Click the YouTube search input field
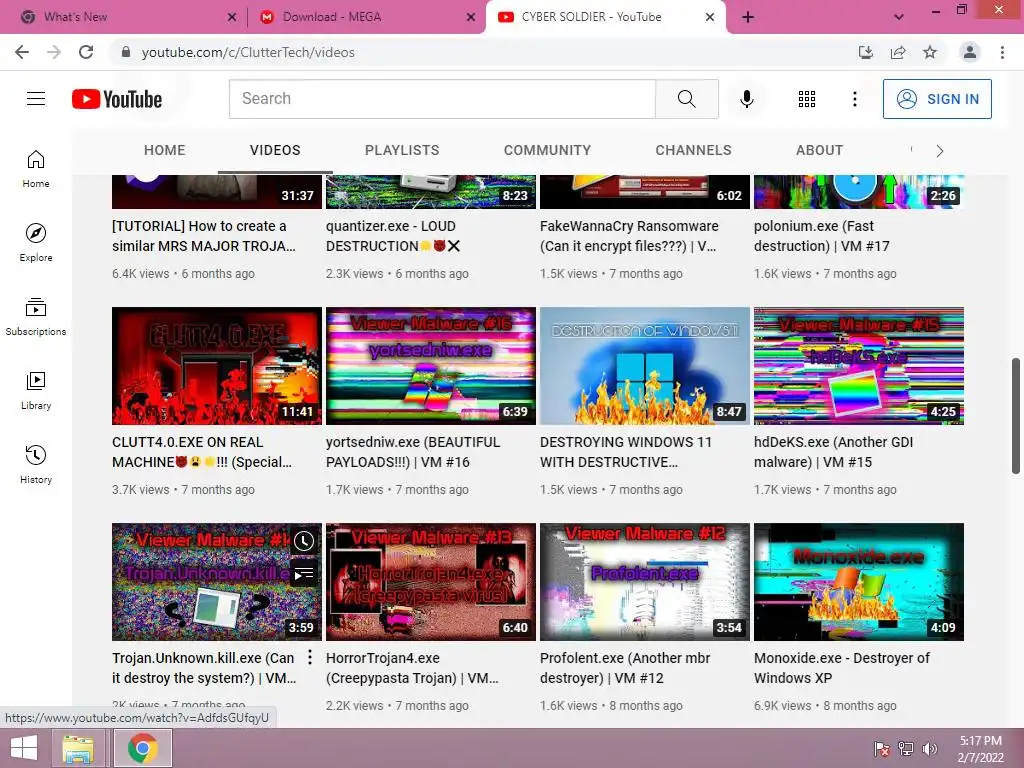This screenshot has height=768, width=1024. [442, 99]
